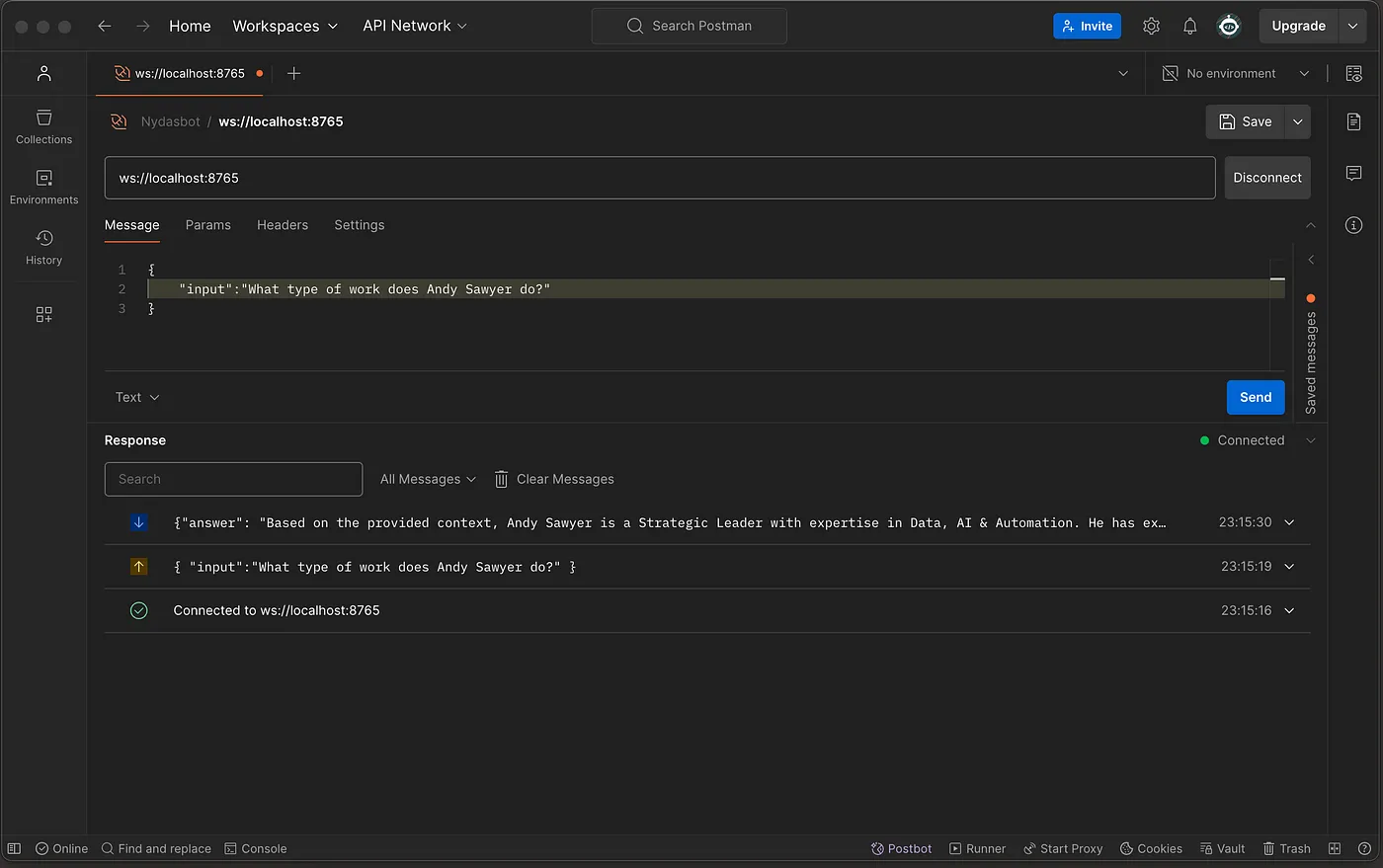Open a new tab with plus icon
The height and width of the screenshot is (868, 1383).
[293, 73]
